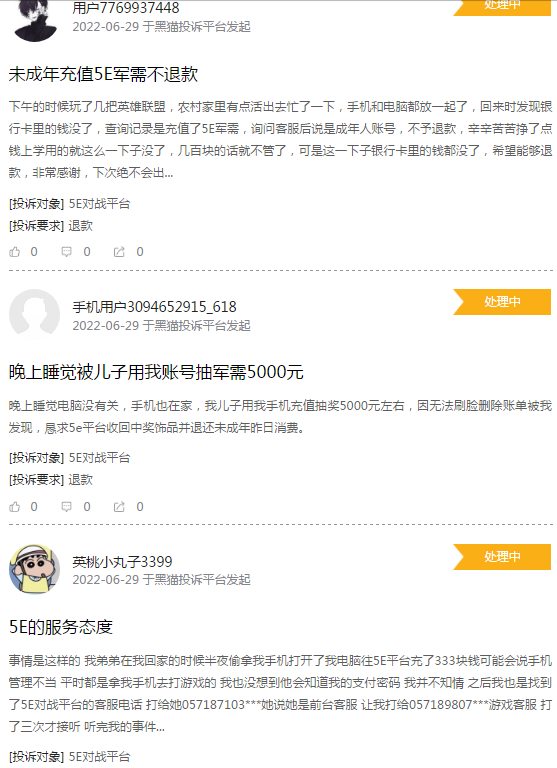Click 处理中 badge on 英桃小丸子3399 complaint
557x768 pixels.
(502, 557)
